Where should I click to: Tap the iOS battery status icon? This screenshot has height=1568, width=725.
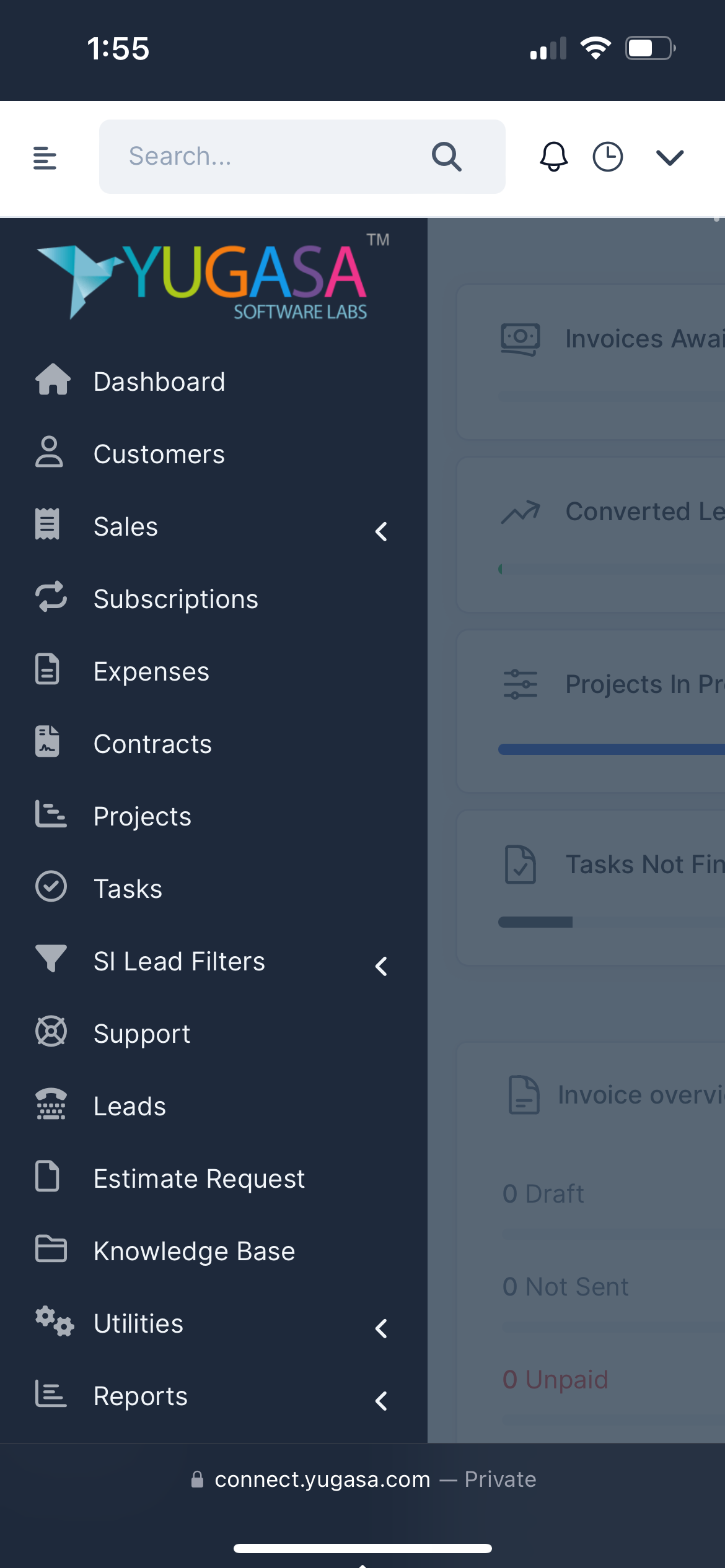tap(650, 48)
